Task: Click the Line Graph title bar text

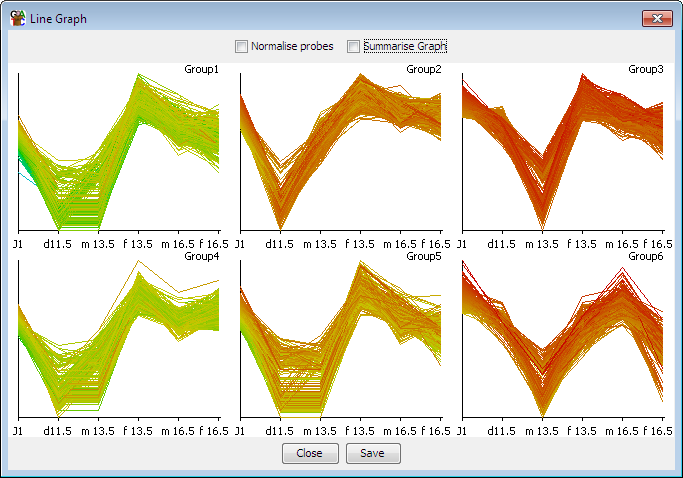Action: pos(58,19)
